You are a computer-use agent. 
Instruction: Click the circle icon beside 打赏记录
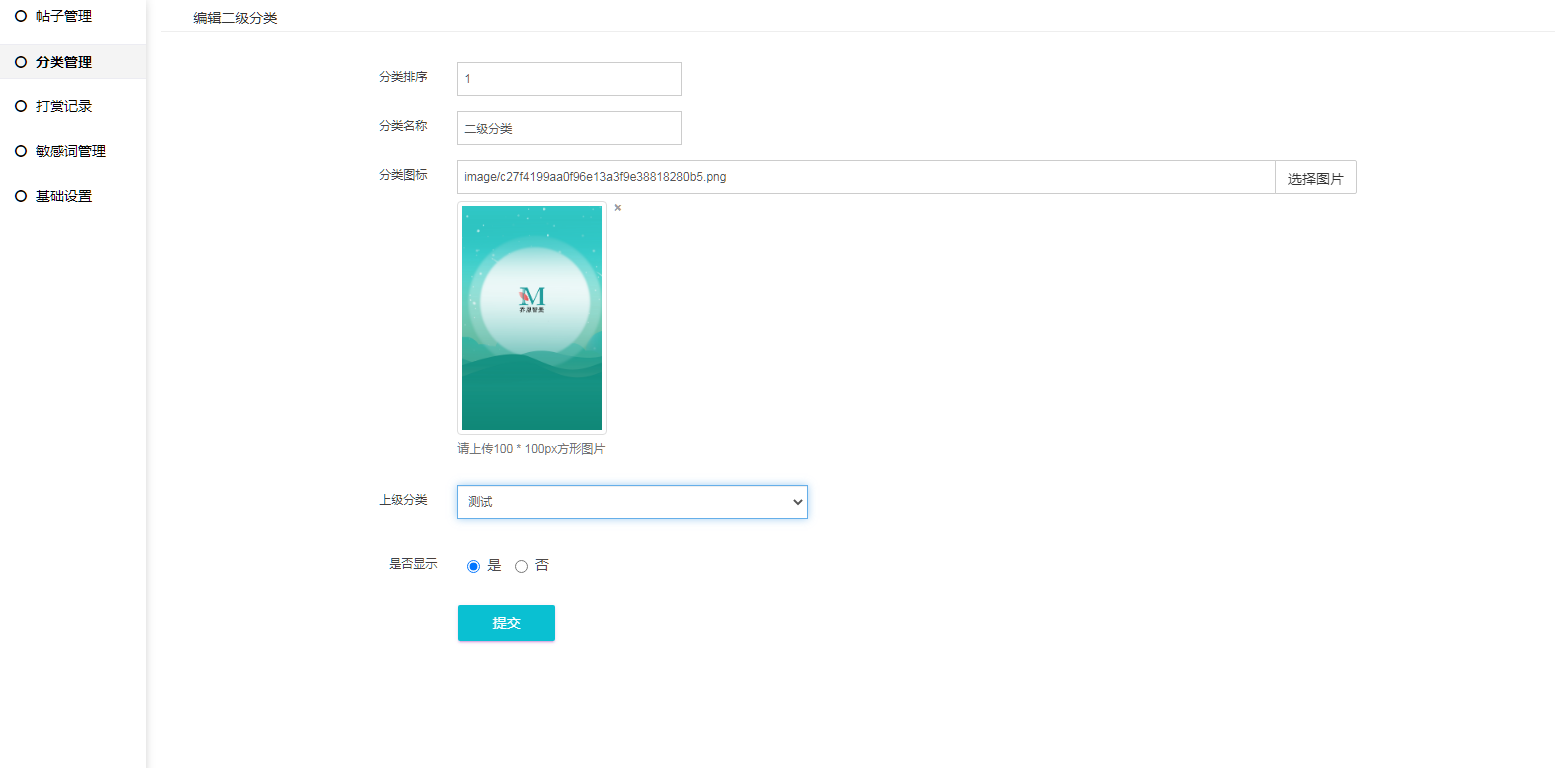(x=21, y=106)
